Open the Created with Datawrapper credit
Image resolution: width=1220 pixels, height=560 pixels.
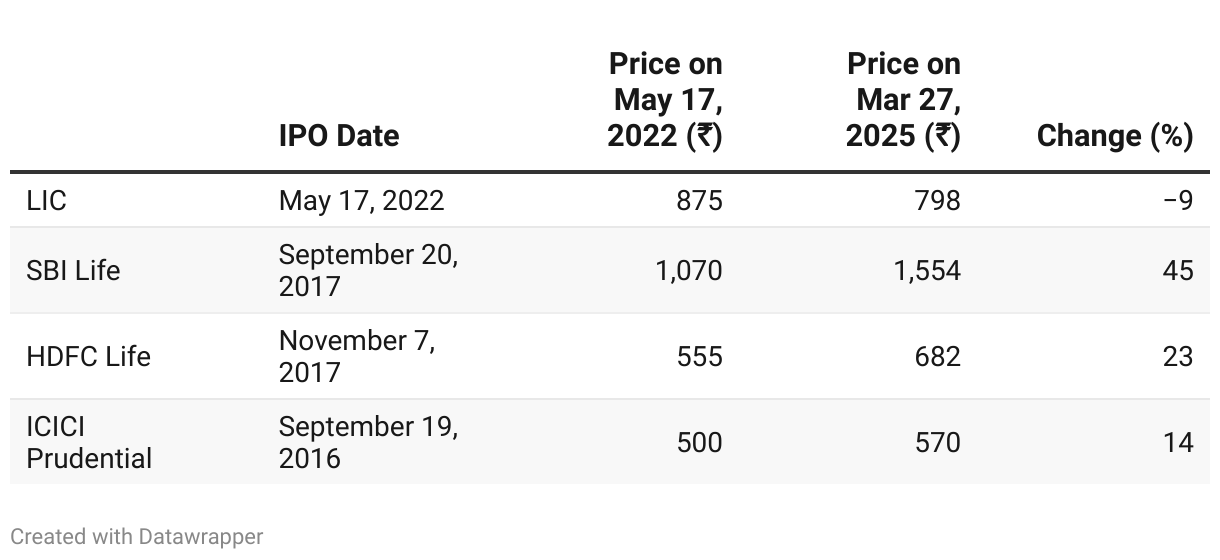[137, 536]
